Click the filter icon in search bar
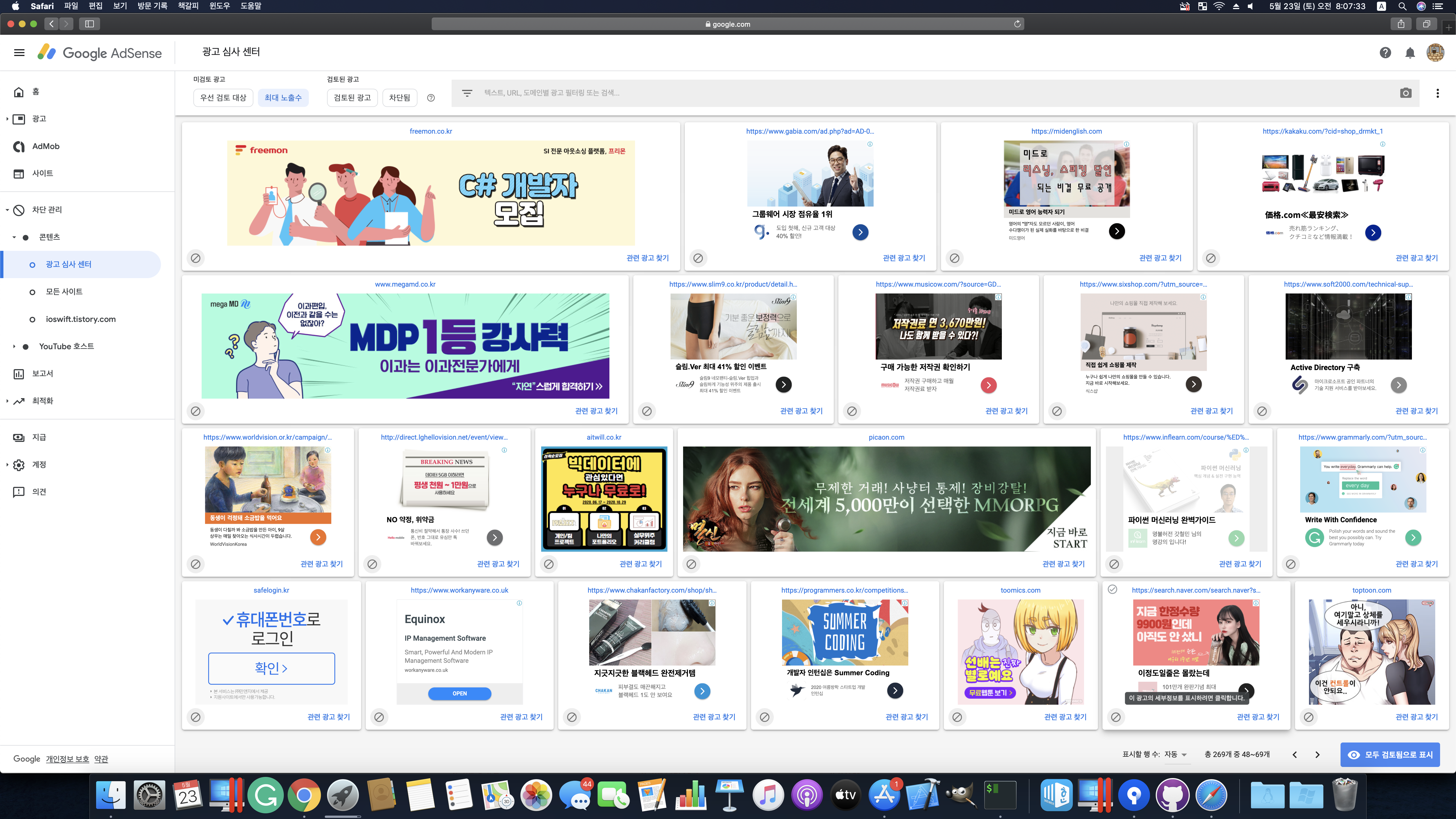 click(x=467, y=93)
